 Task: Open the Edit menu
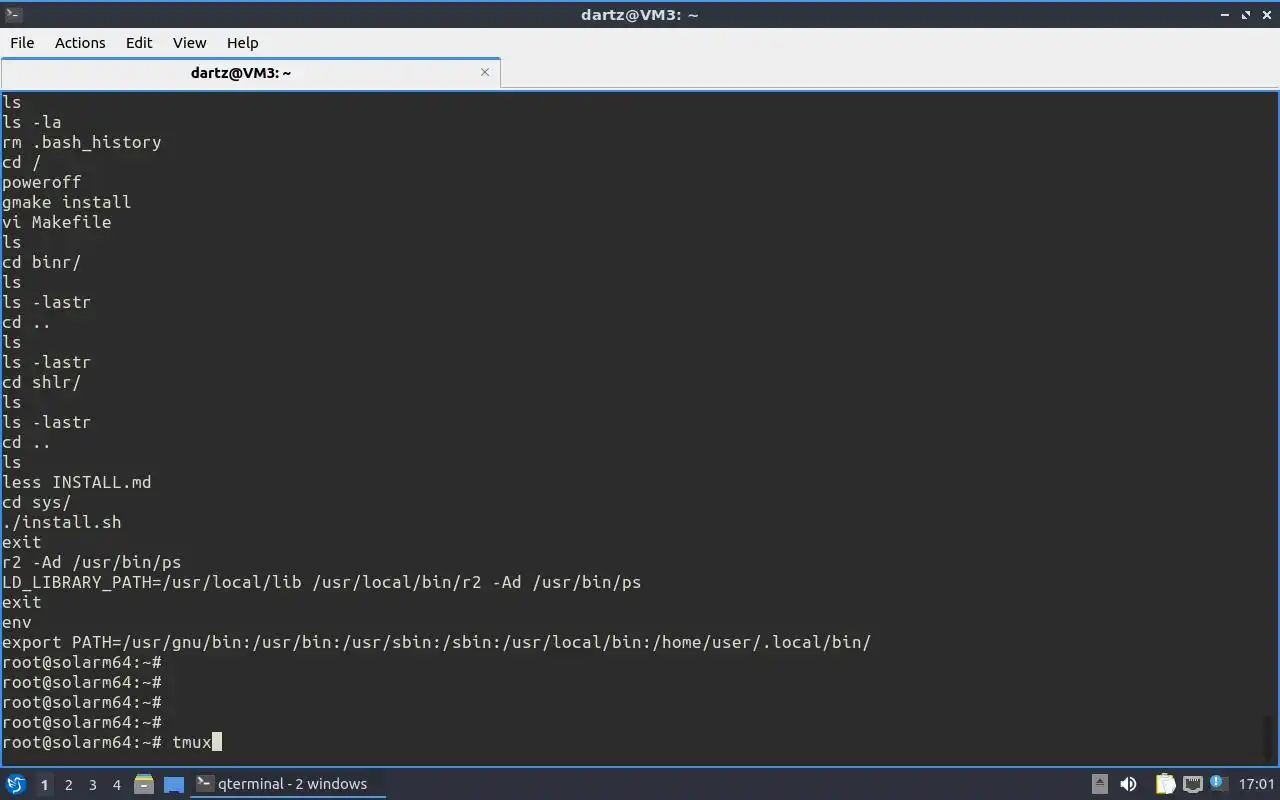(x=139, y=43)
